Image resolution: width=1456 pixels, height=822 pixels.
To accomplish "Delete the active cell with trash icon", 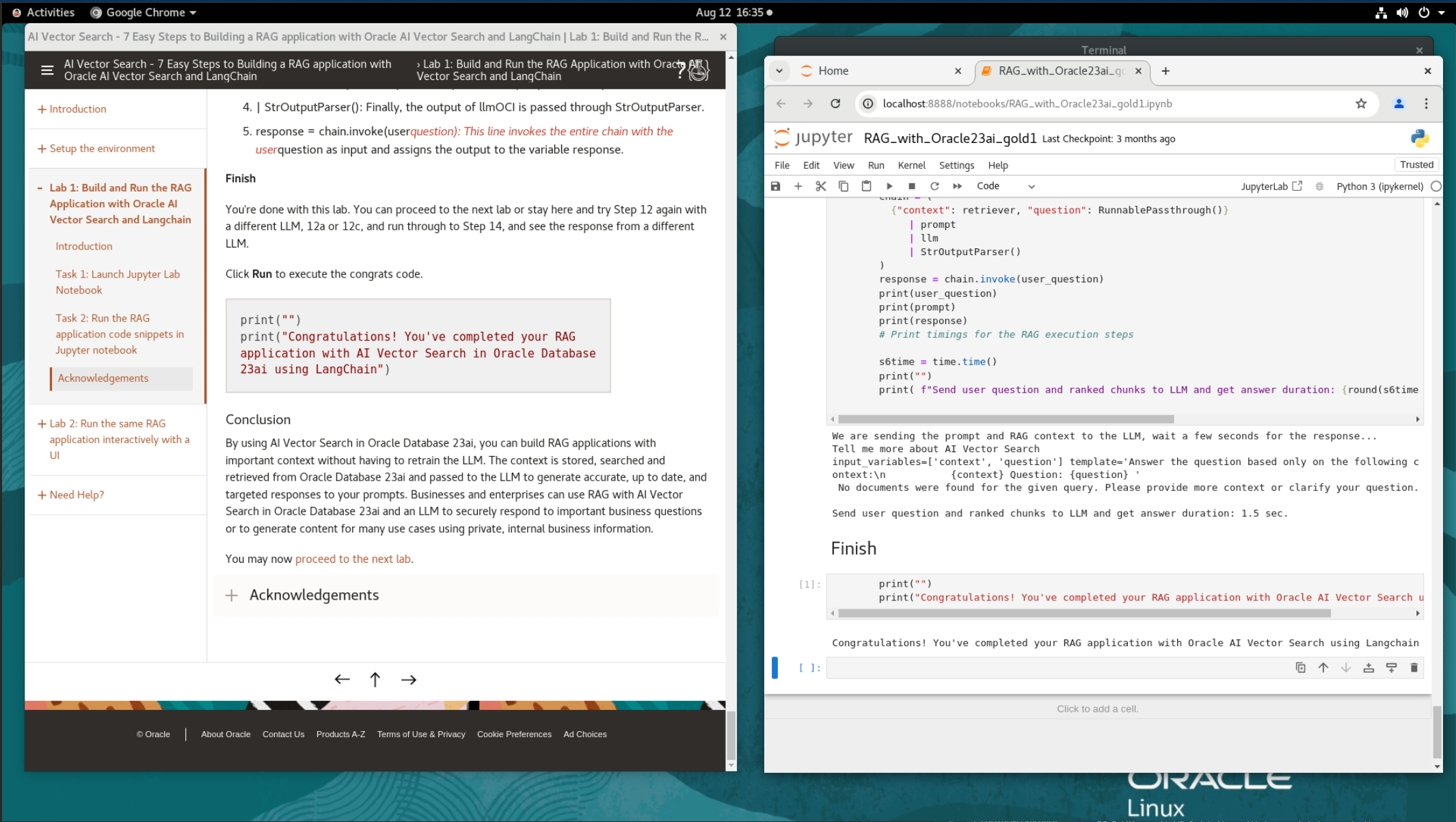I will [x=1414, y=667].
